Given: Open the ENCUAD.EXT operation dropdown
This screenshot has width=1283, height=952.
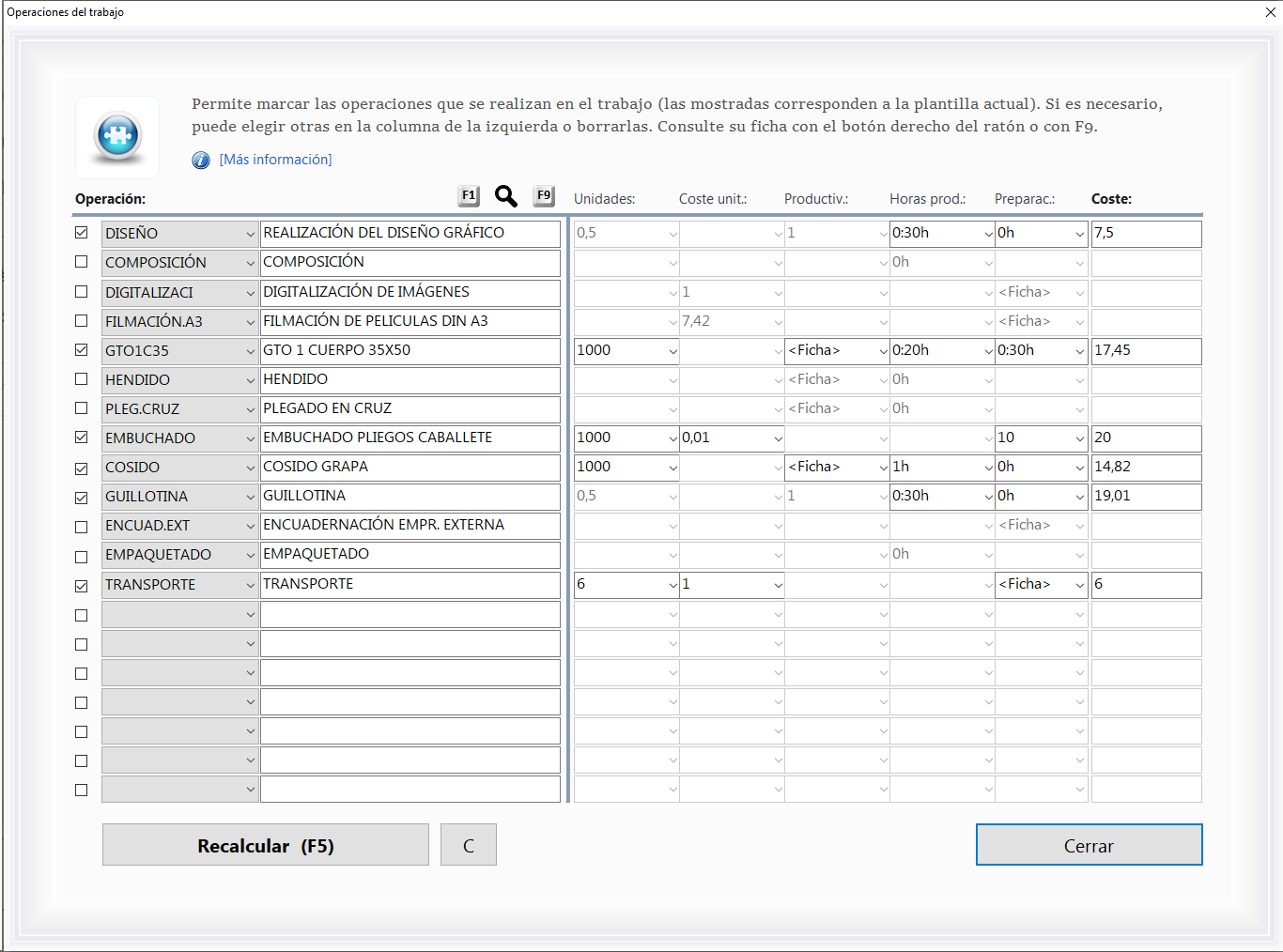Looking at the screenshot, I should tap(250, 526).
